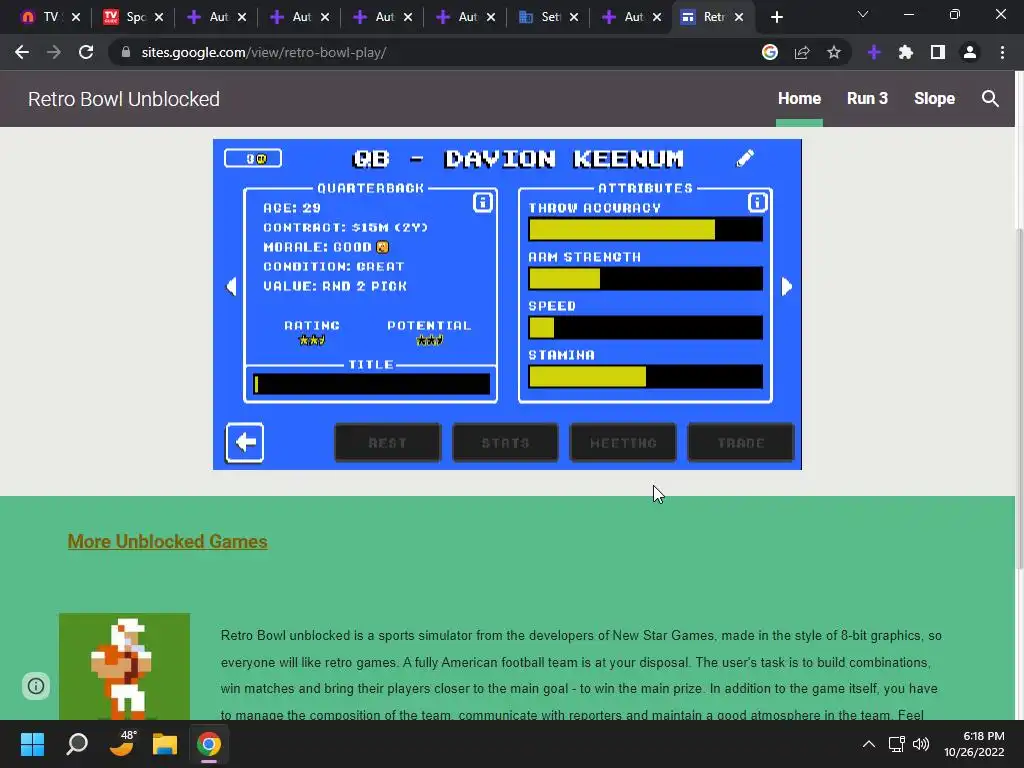
Task: Open the tab search dropdown chevron
Action: (x=863, y=14)
